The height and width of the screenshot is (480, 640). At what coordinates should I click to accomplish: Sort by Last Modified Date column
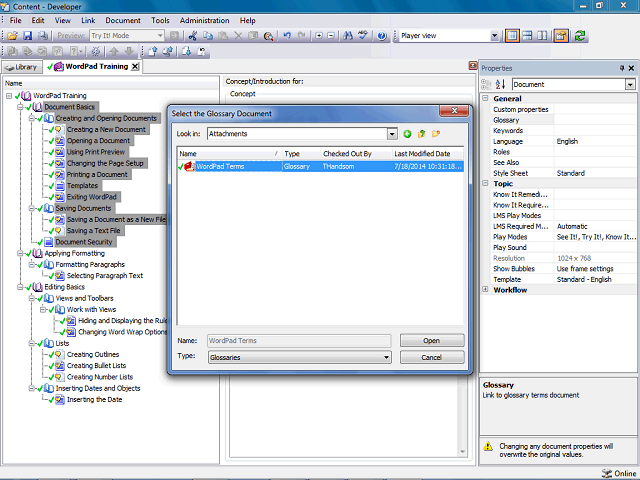(x=427, y=154)
